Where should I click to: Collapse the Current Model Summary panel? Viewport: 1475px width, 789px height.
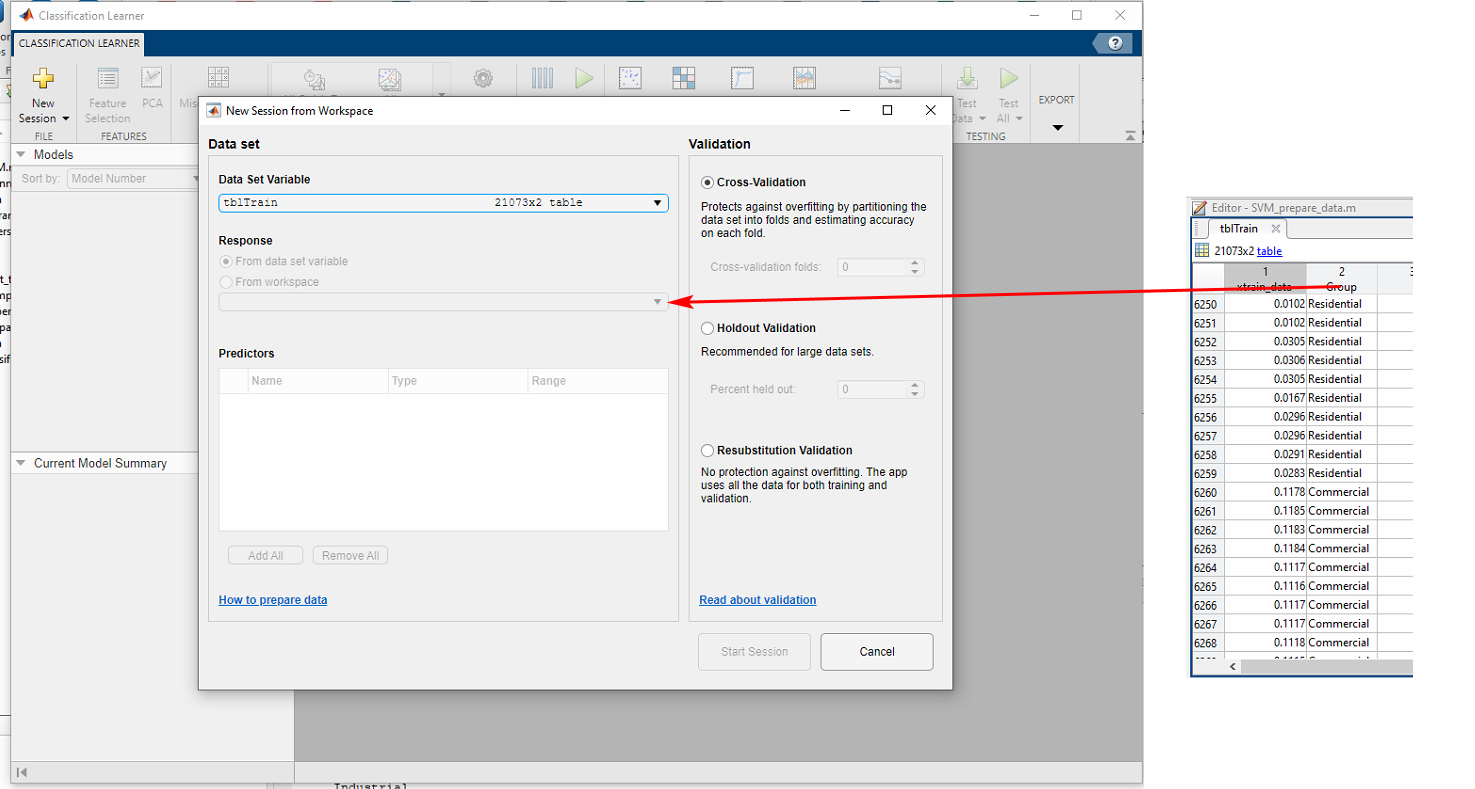(20, 463)
